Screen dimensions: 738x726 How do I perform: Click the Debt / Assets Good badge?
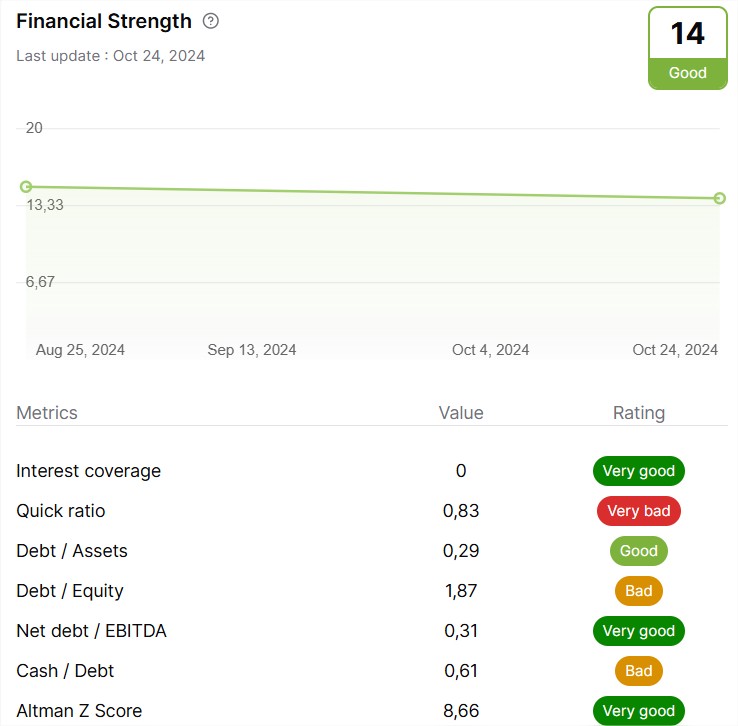(x=639, y=550)
